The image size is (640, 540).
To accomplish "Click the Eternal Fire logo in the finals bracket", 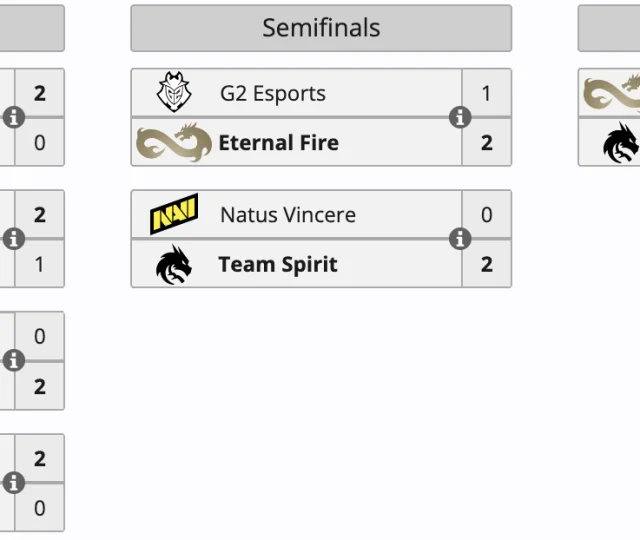I will click(612, 93).
